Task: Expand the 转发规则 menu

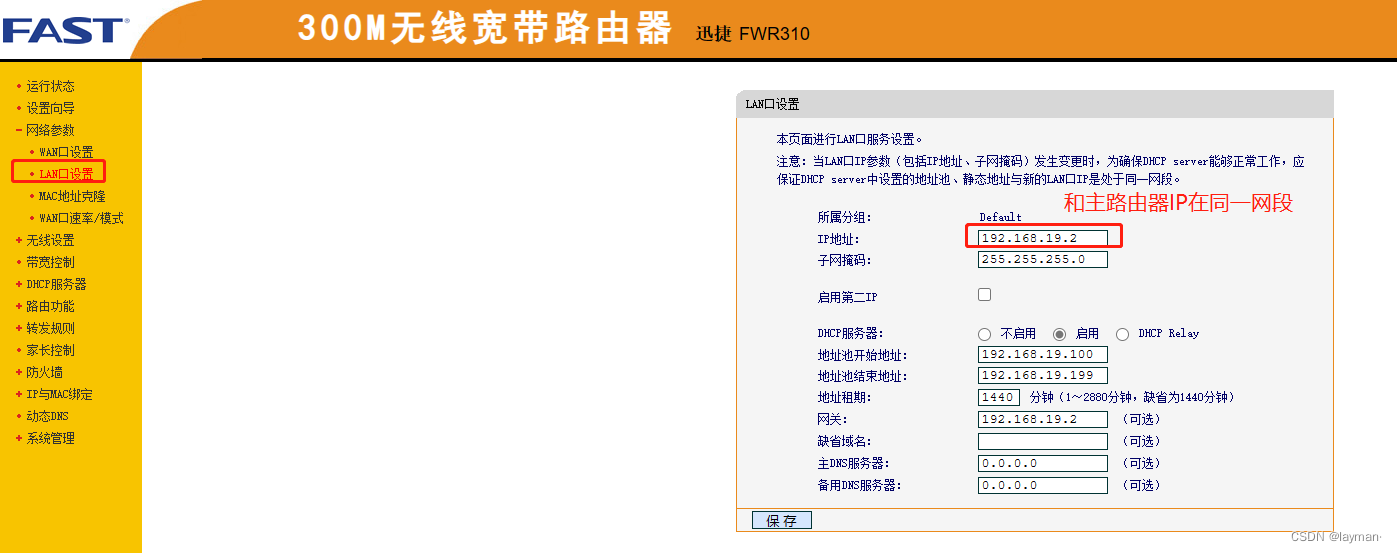Action: coord(50,328)
